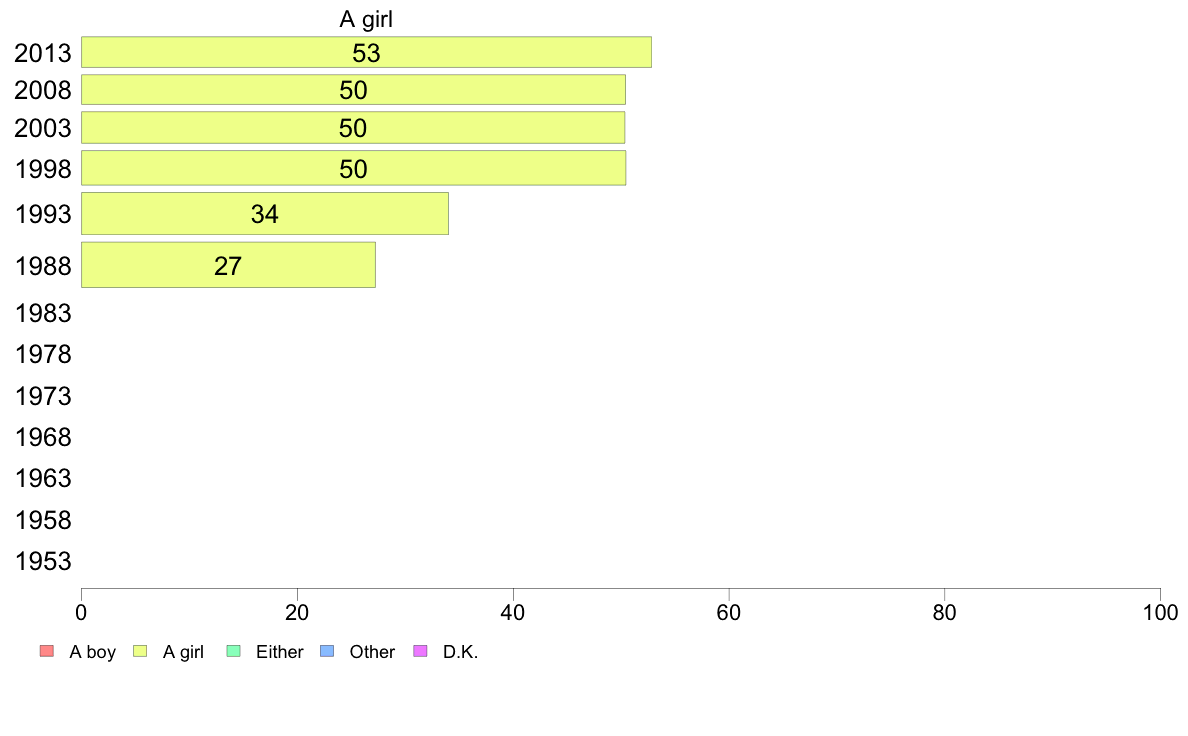Viewport: 1188px width, 736px height.
Task: Click the Either legend label text
Action: 280,652
